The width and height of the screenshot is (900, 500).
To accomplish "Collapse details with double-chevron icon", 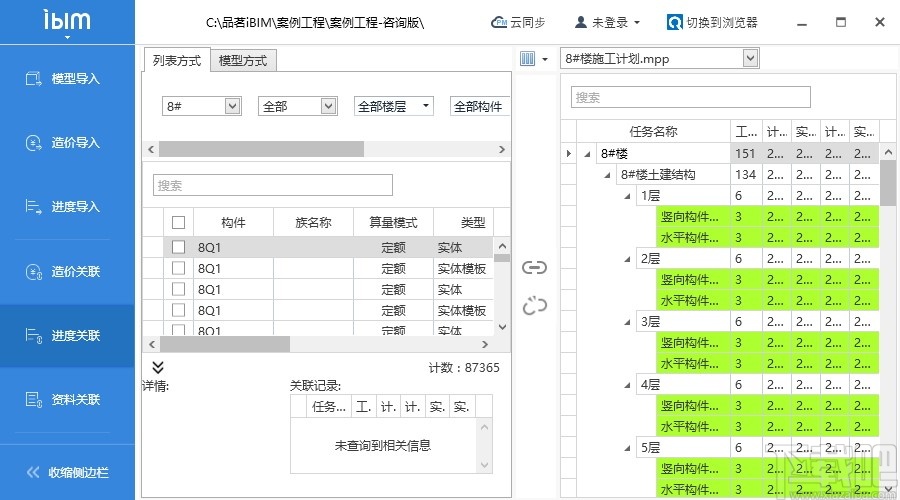I will [158, 367].
